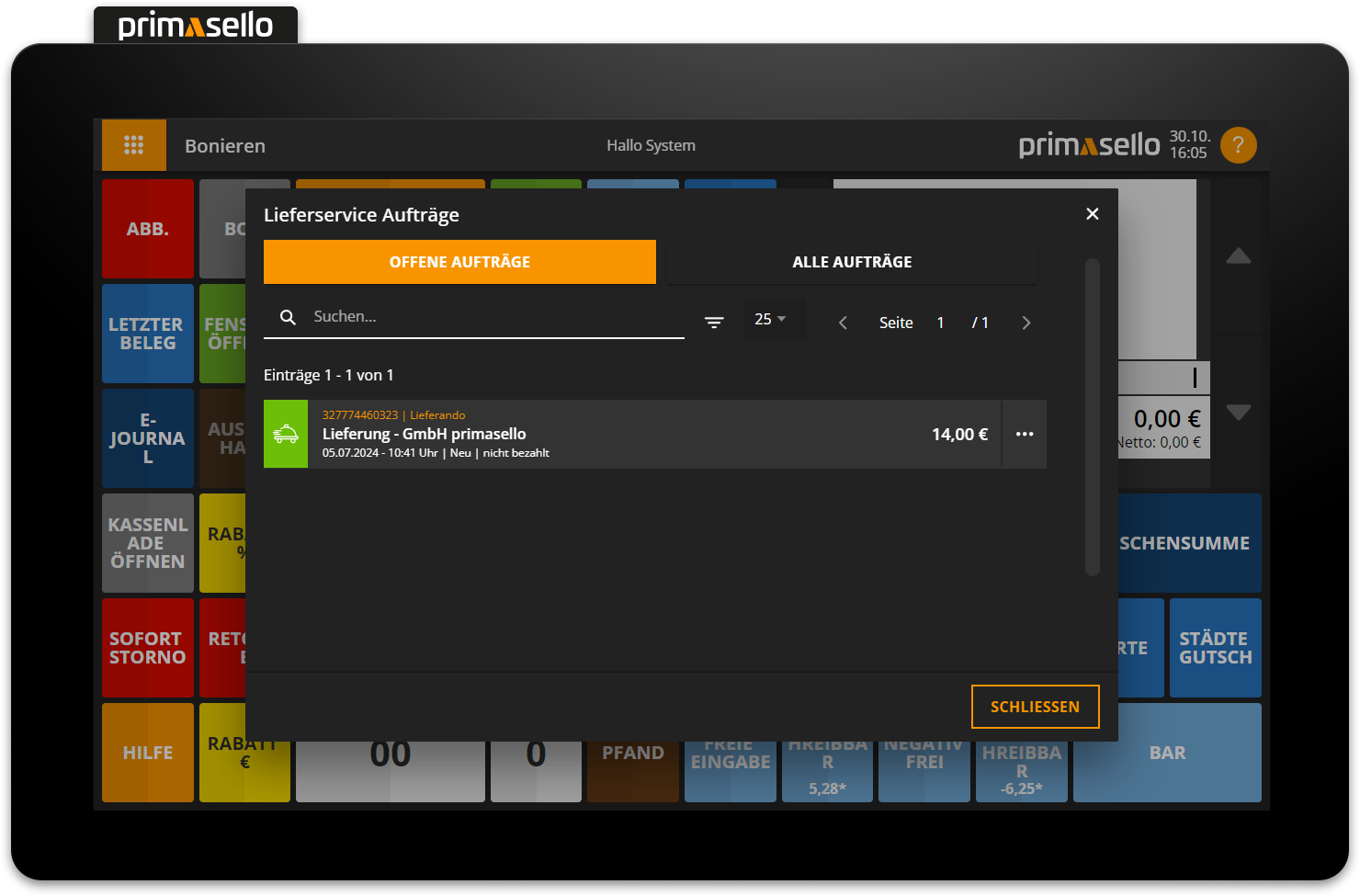The image size is (1360, 896).
Task: Select the Offene Aufträge tab
Action: click(x=459, y=262)
